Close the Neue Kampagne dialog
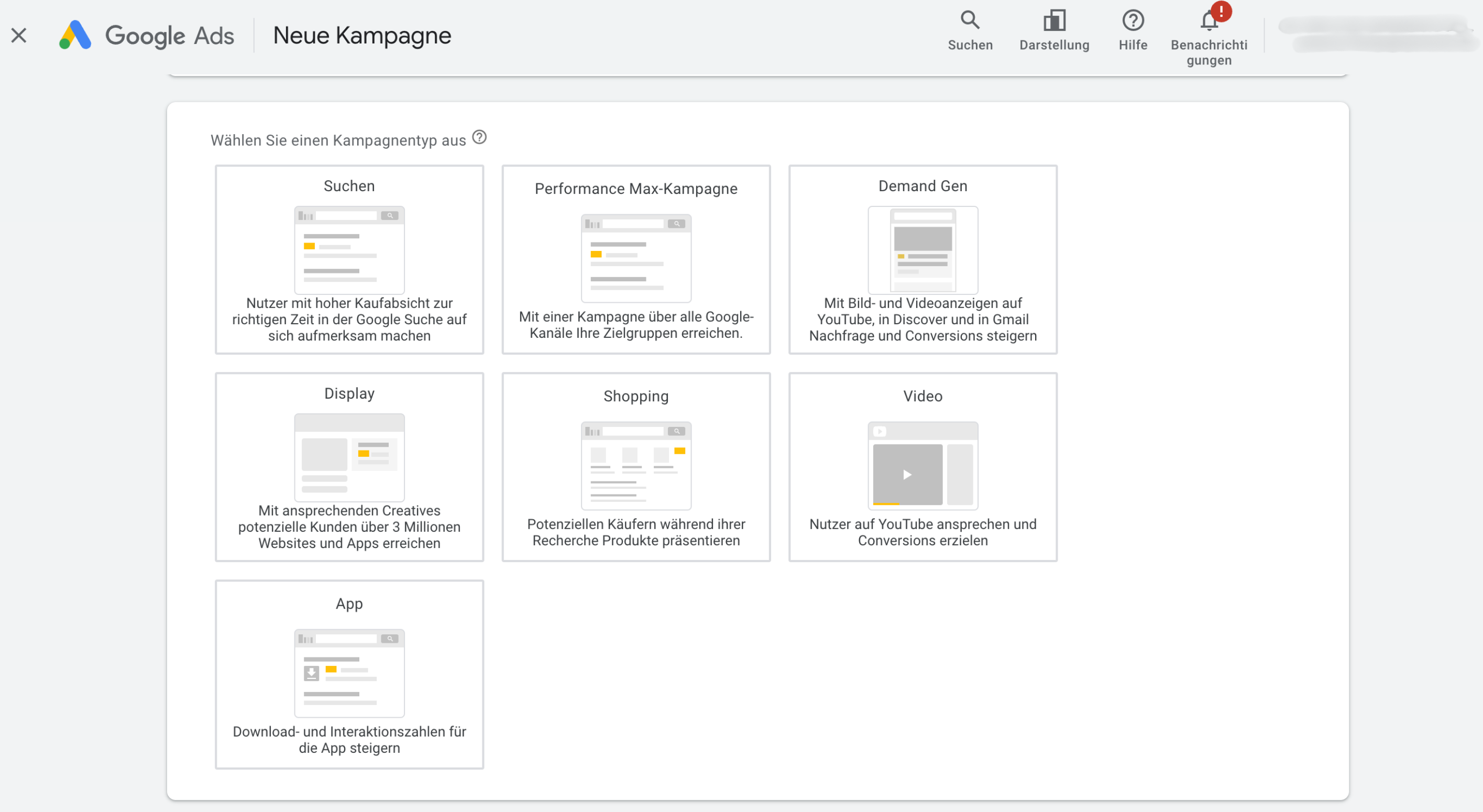Viewport: 1483px width, 812px height. [x=19, y=36]
